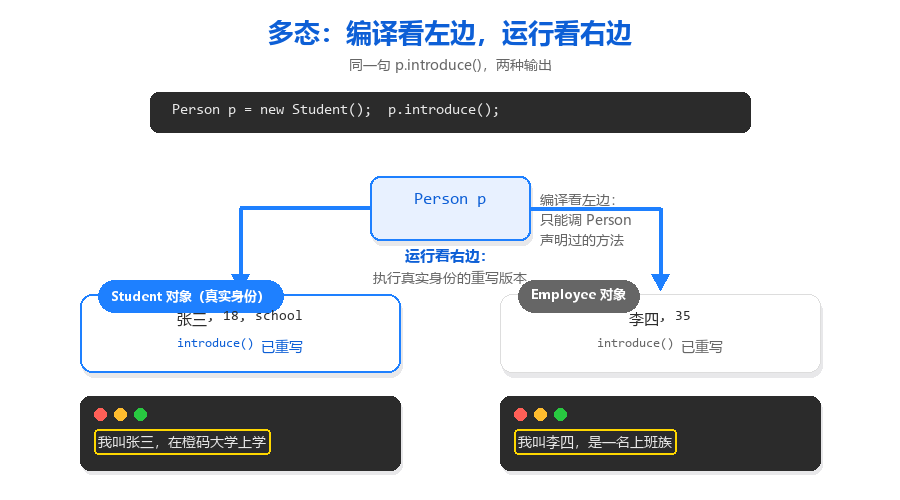Click the title 多态：编译看左边，运行看右边

coord(449,33)
